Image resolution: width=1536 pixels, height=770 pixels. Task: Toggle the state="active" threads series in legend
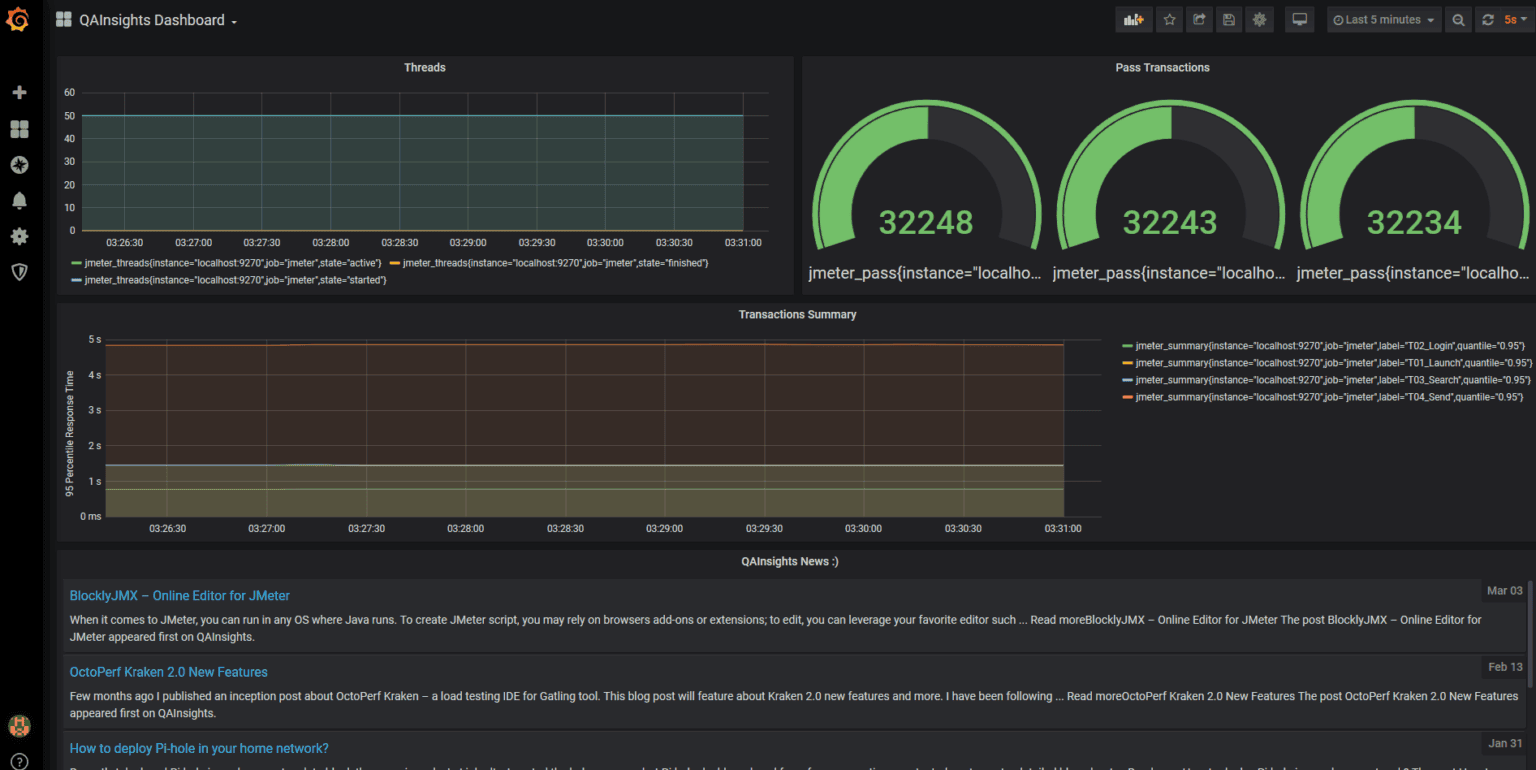(x=232, y=262)
